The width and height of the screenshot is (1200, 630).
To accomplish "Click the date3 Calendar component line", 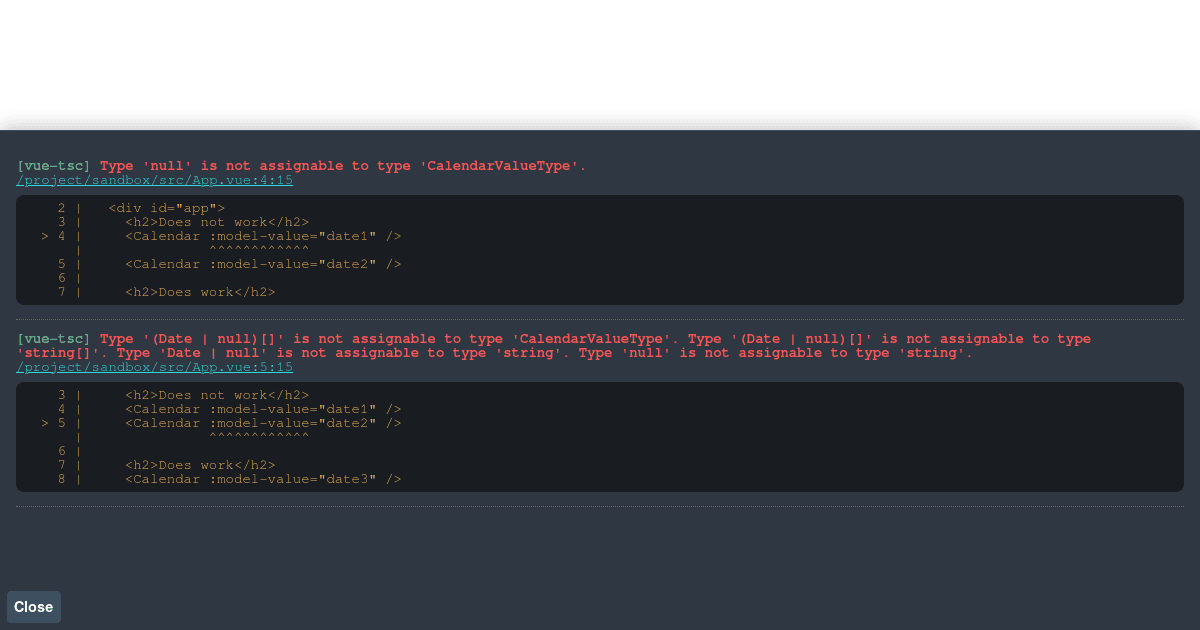I will [262, 479].
